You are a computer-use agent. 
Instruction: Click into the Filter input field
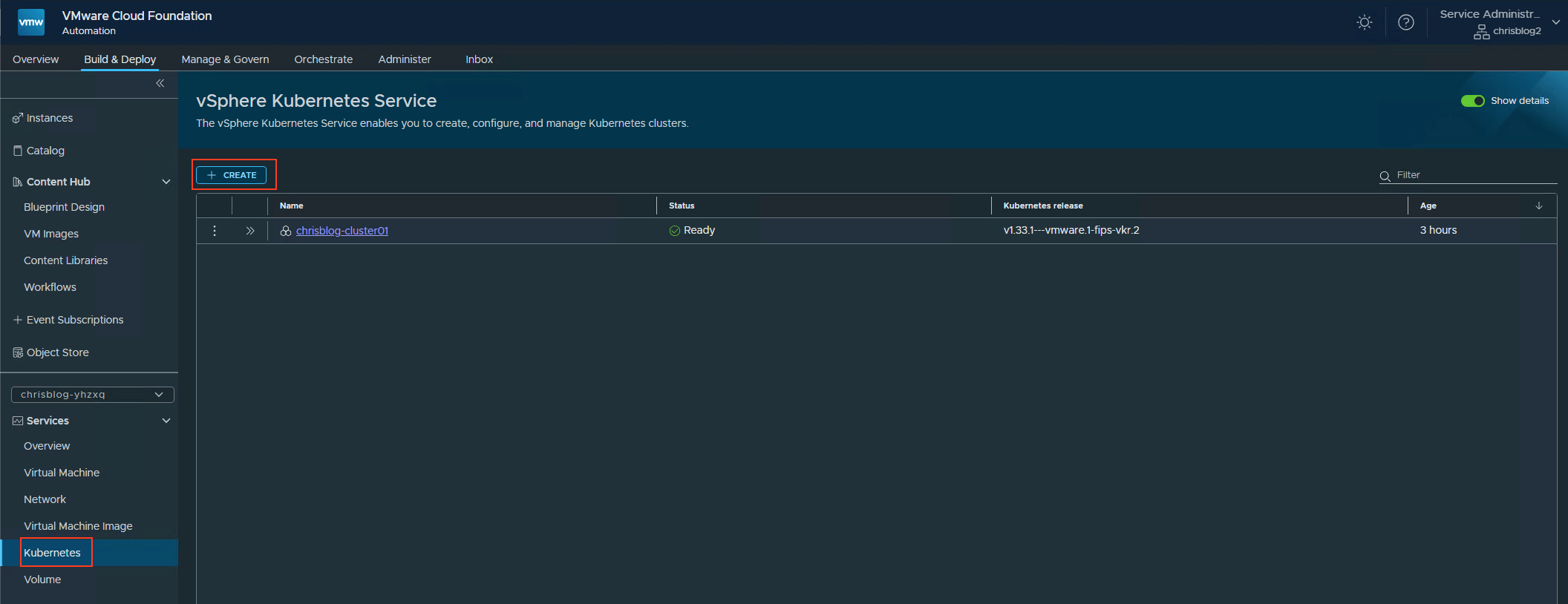(x=1476, y=175)
